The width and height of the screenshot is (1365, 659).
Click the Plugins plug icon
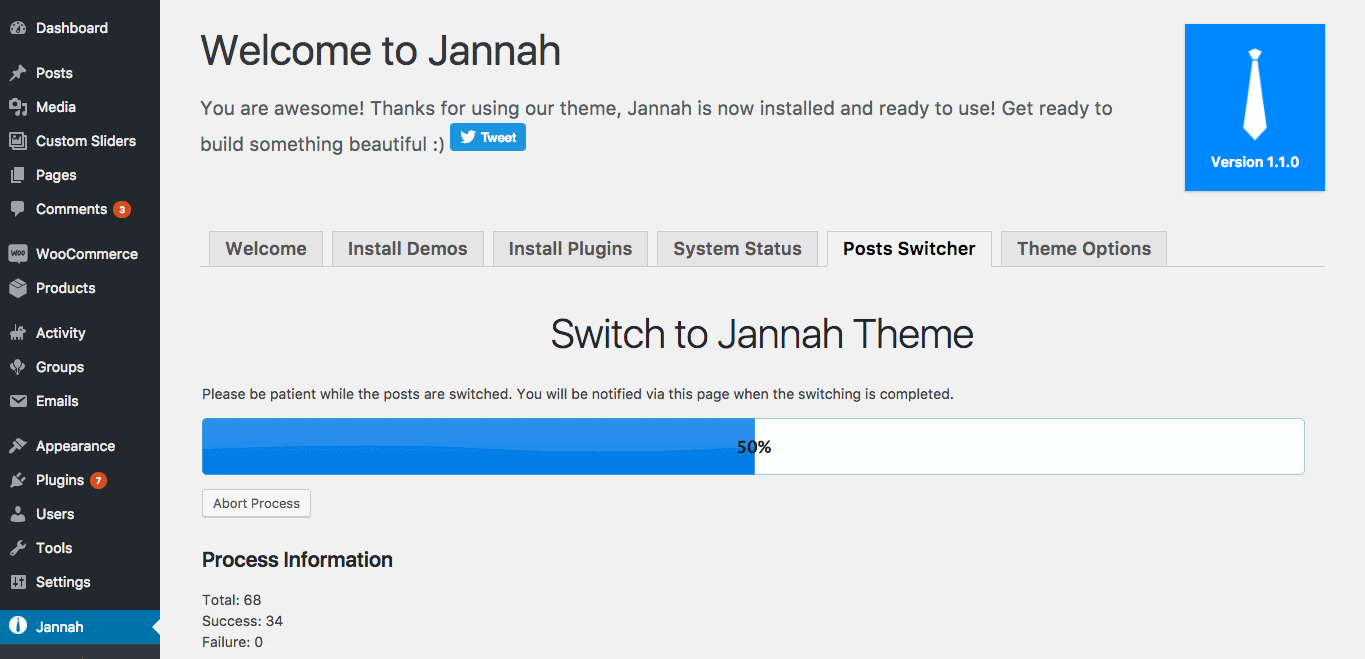point(18,480)
